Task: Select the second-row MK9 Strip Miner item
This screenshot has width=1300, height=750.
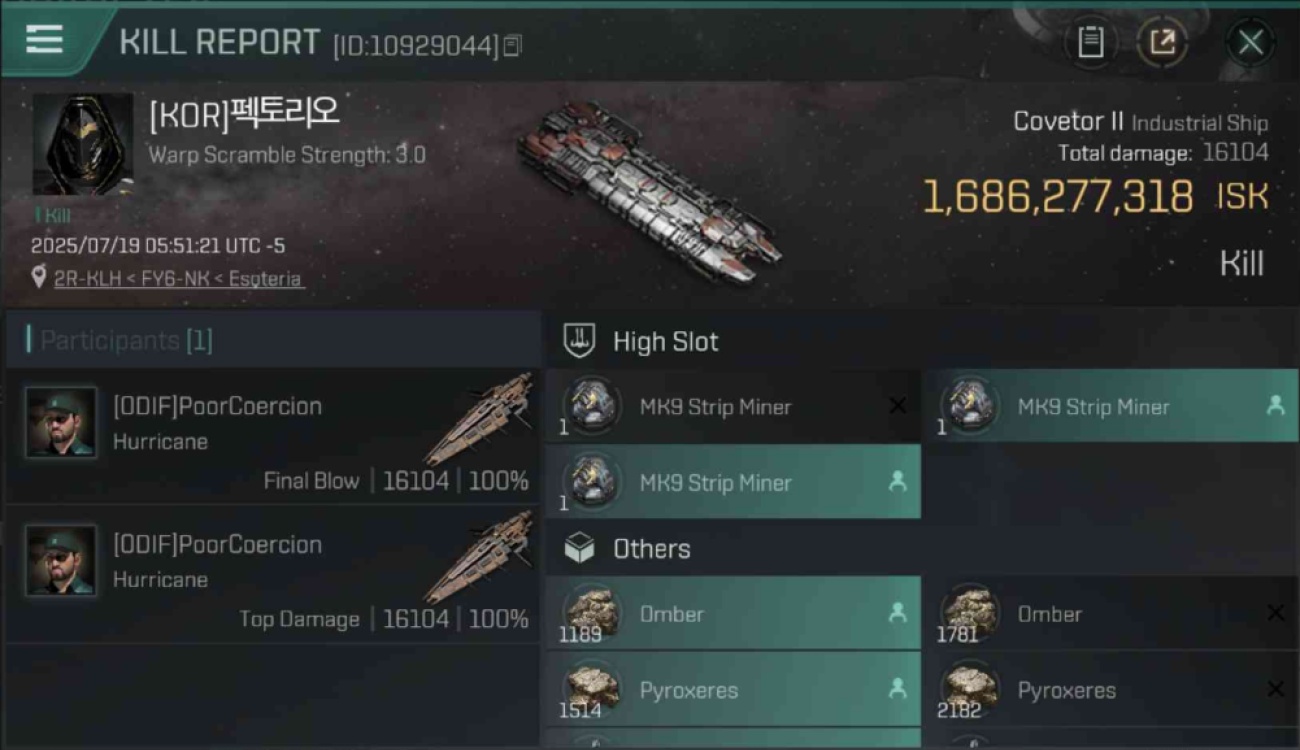Action: pyautogui.click(x=733, y=482)
